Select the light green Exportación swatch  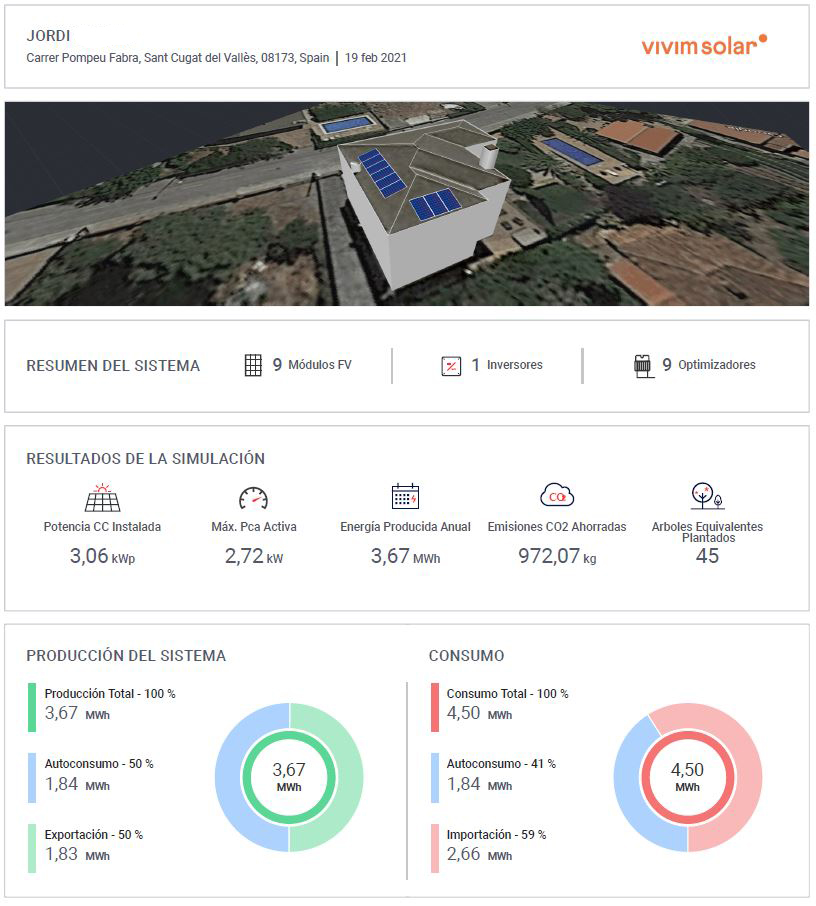[32, 847]
